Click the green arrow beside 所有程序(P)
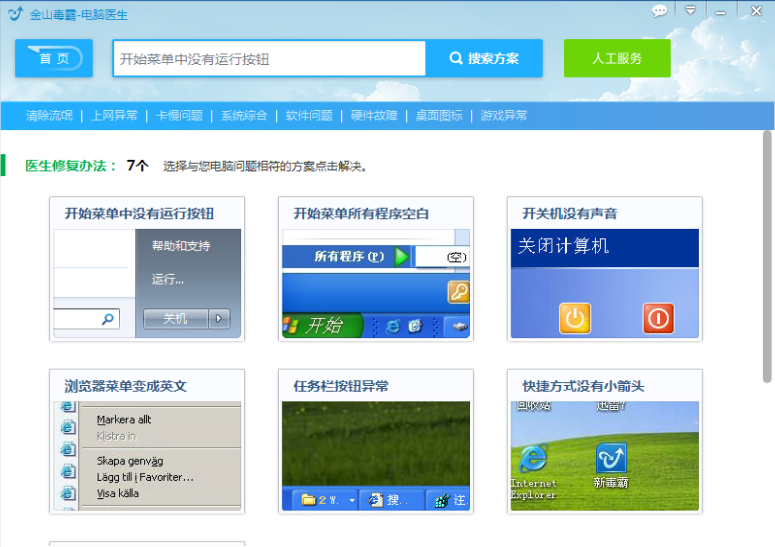 401,256
